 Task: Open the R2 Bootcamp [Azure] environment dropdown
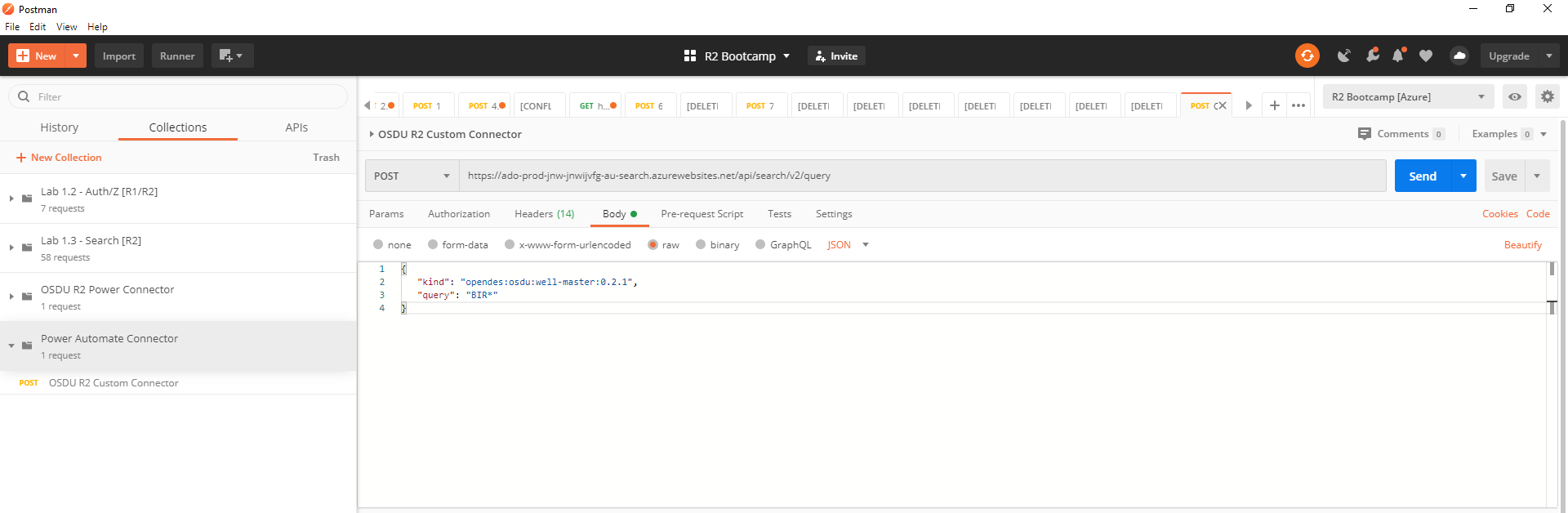(x=1408, y=96)
